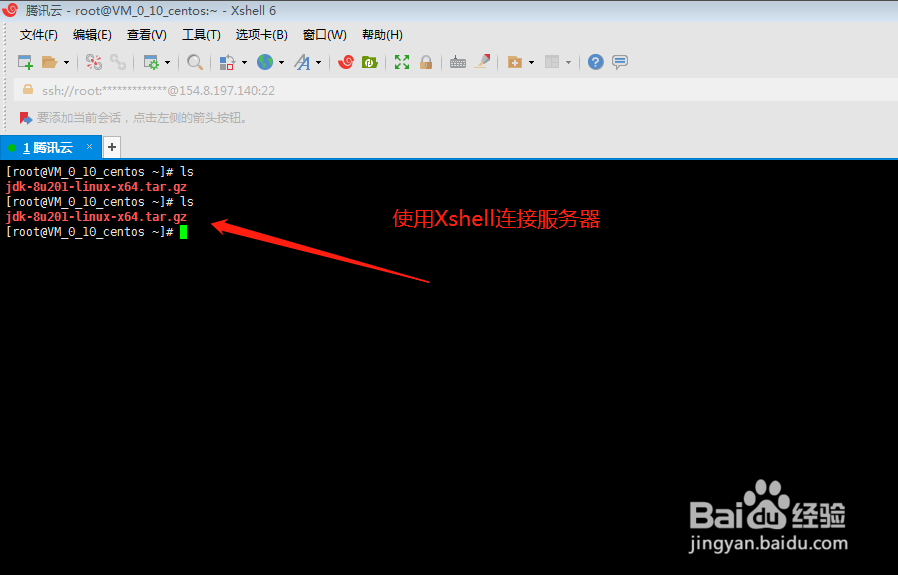Click the Xshell title bar logo

click(10, 10)
